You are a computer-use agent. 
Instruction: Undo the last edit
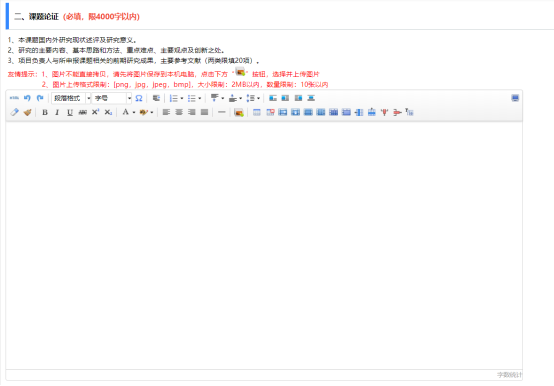point(27,98)
